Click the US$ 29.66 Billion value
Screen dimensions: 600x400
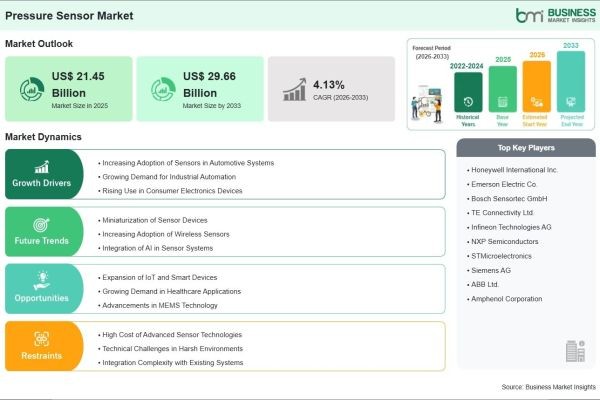click(209, 85)
